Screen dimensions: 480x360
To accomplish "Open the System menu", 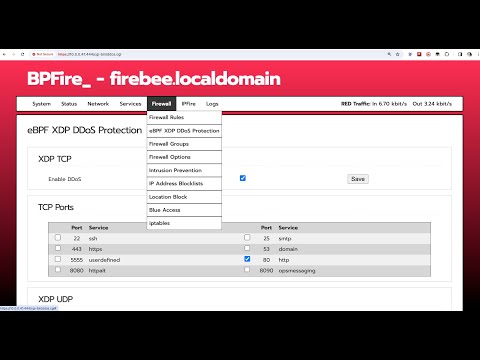I will 42,104.
